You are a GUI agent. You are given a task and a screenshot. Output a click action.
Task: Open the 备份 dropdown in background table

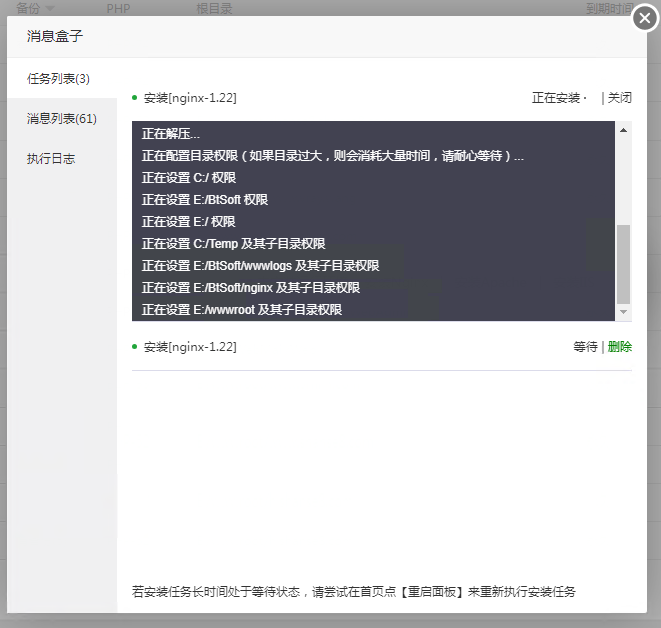pos(35,8)
